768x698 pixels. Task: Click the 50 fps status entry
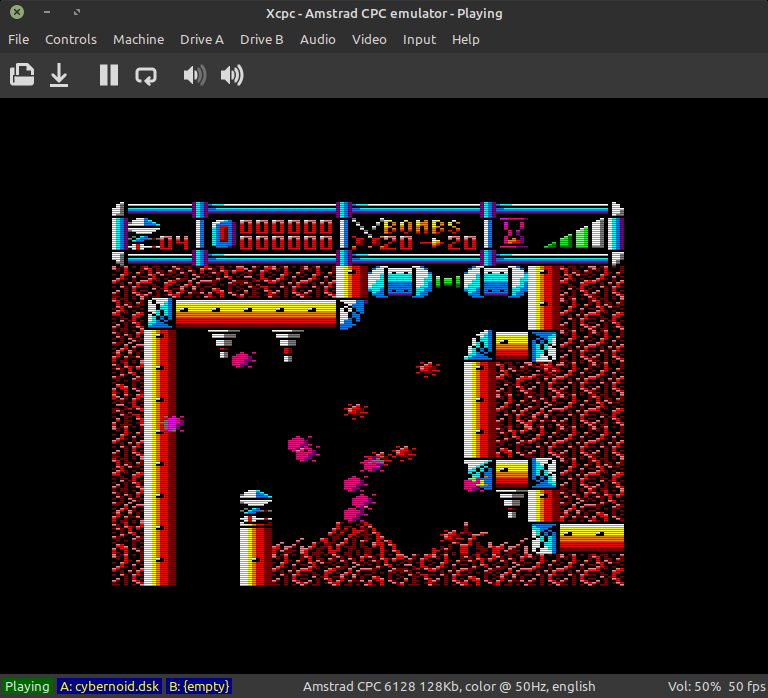747,686
